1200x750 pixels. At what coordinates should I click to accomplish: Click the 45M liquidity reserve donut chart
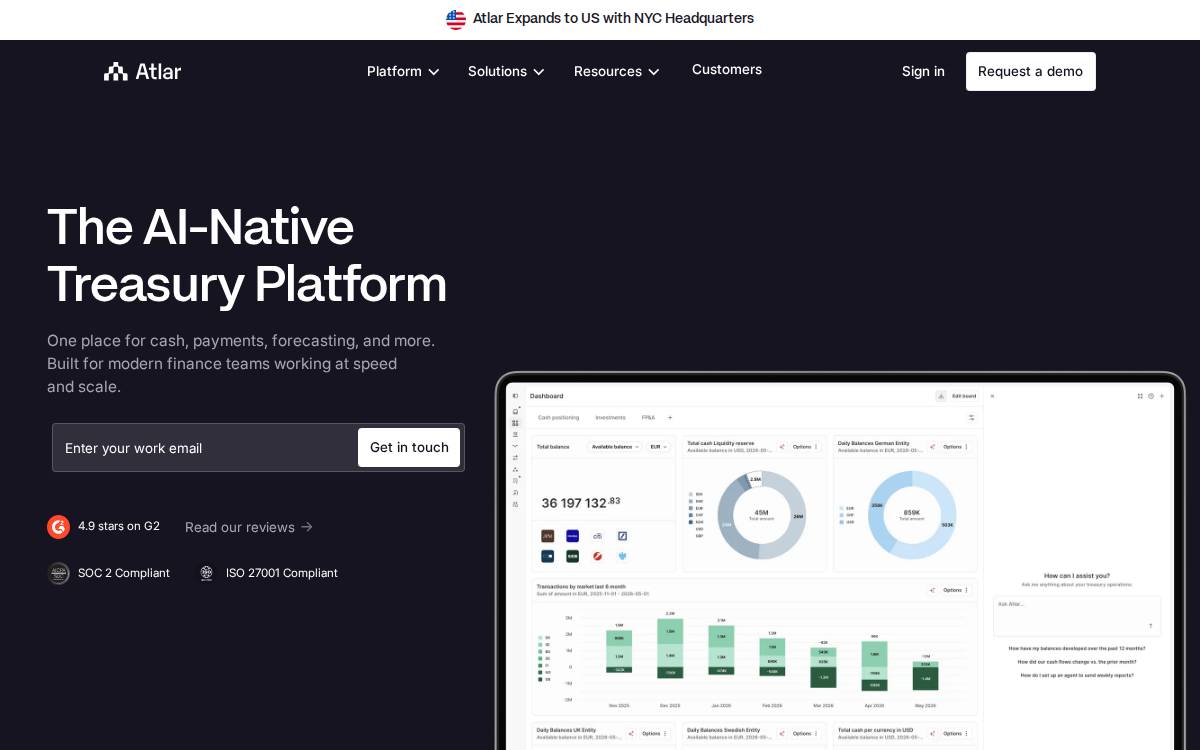click(x=762, y=514)
